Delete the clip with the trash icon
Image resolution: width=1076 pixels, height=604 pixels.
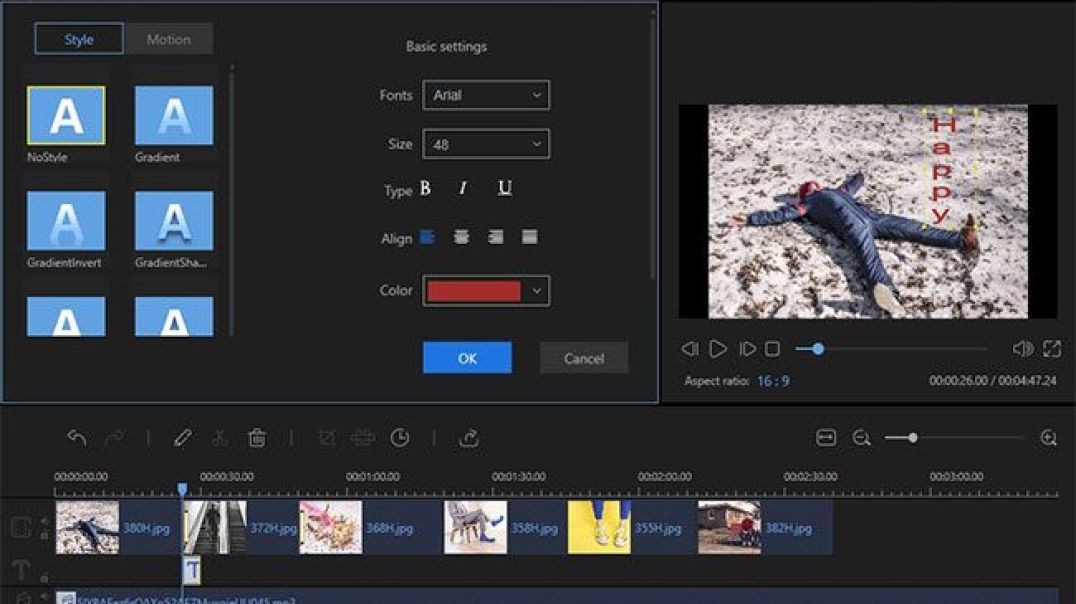257,438
